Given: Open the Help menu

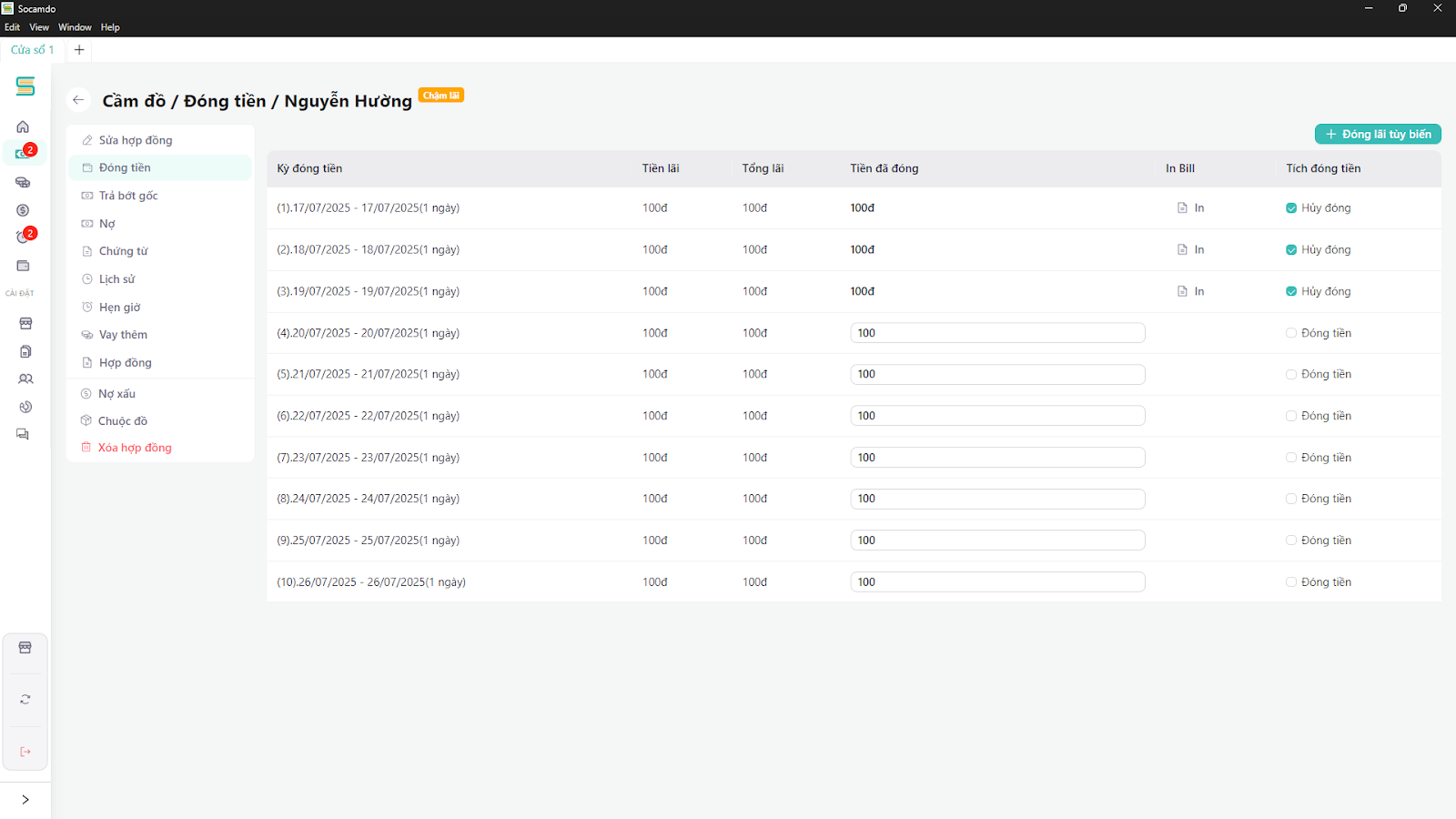Looking at the screenshot, I should 110,27.
